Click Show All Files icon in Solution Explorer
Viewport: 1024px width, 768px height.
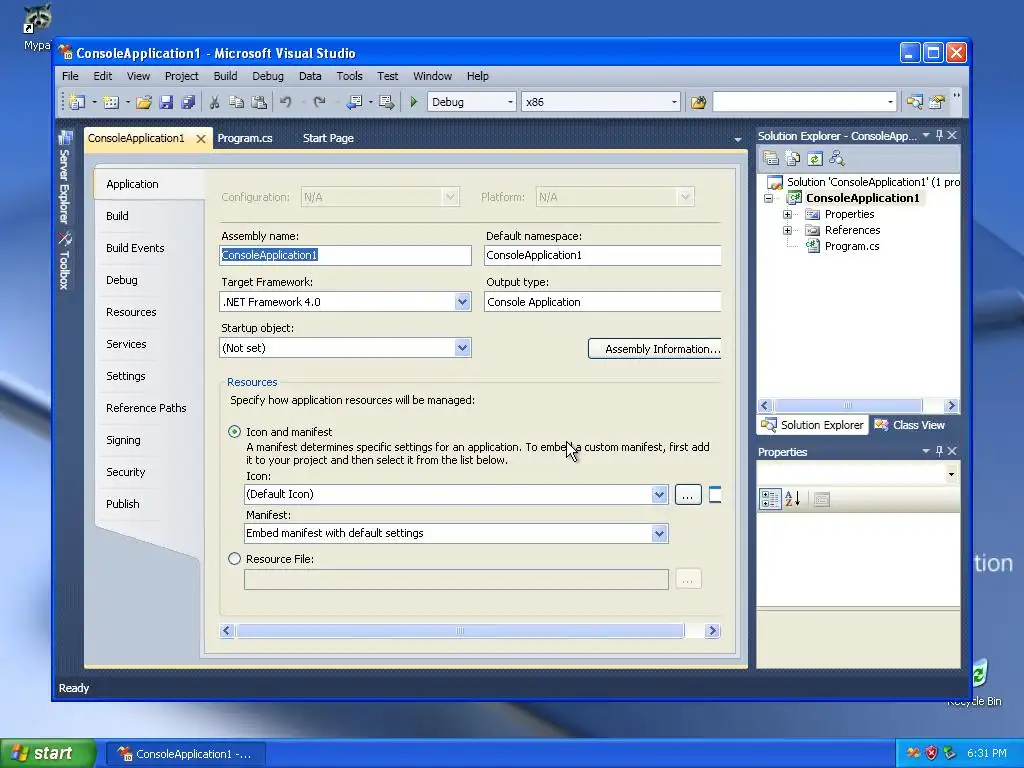(793, 158)
